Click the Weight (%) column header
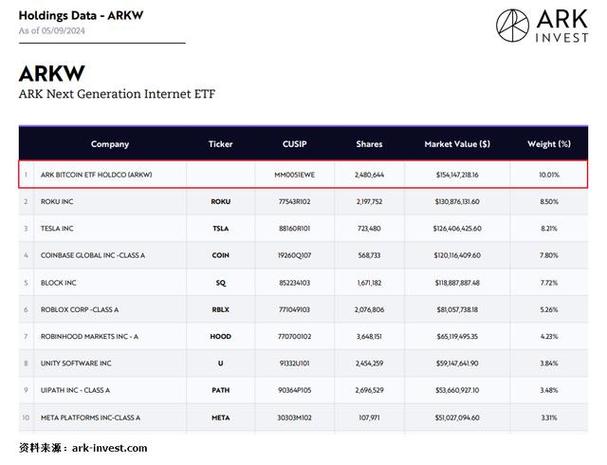 click(549, 144)
